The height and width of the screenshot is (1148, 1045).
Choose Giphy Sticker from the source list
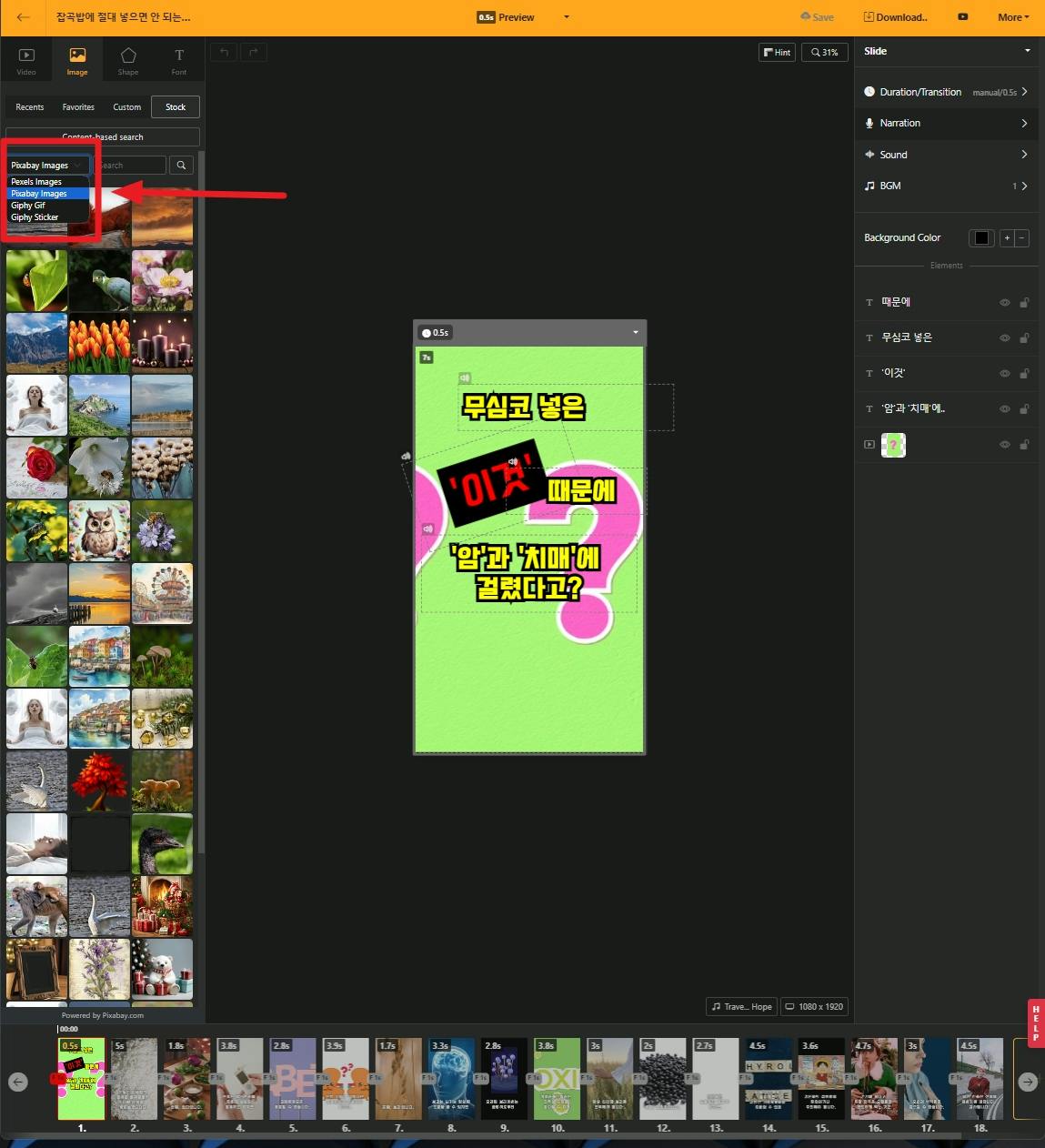point(49,217)
